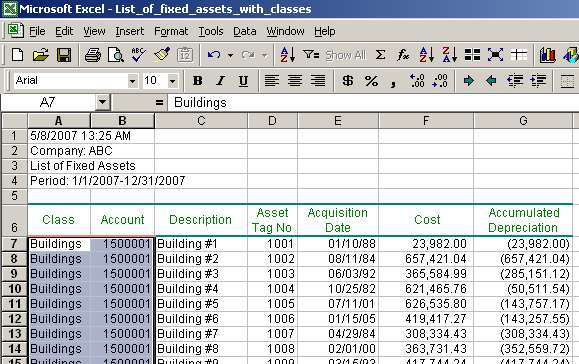Save the workbook with the floppy disk icon
Image resolution: width=579 pixels, height=364 pixels.
(64, 55)
